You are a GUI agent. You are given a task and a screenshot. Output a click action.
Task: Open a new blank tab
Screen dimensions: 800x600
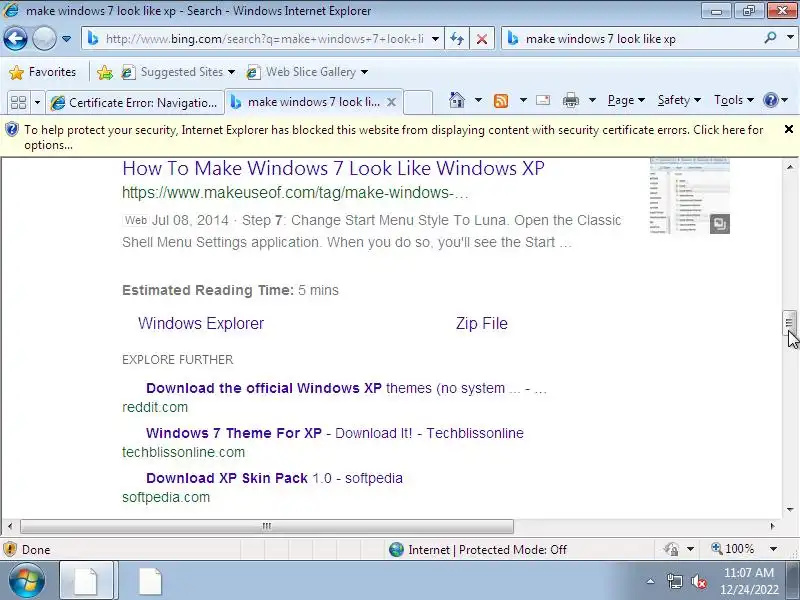tap(418, 102)
